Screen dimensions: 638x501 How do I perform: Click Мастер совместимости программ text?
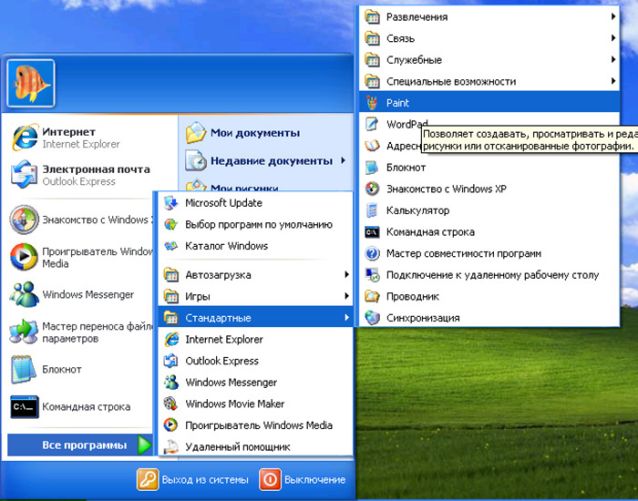(x=463, y=254)
